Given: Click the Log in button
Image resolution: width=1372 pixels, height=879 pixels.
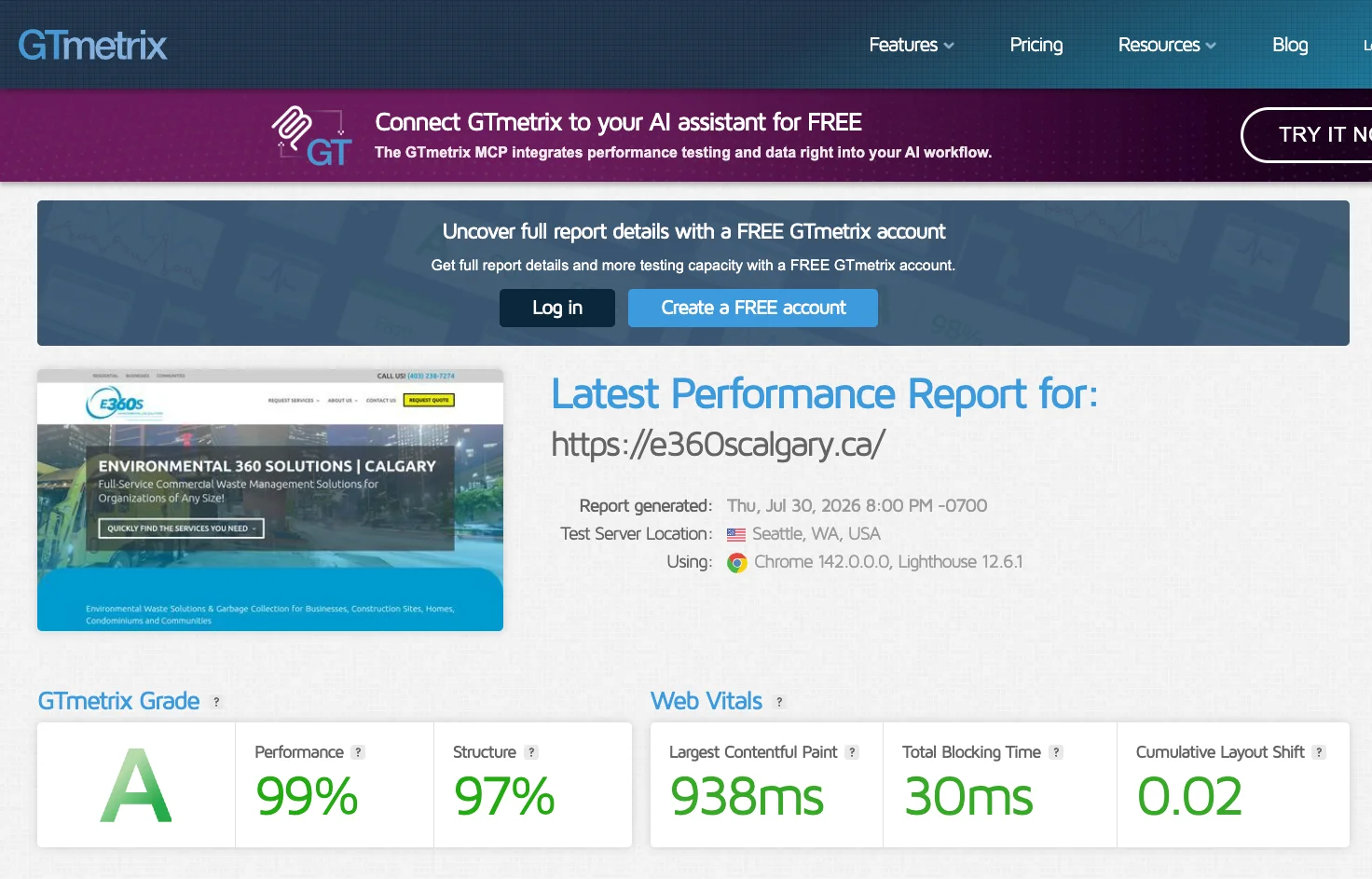Looking at the screenshot, I should tap(557, 308).
